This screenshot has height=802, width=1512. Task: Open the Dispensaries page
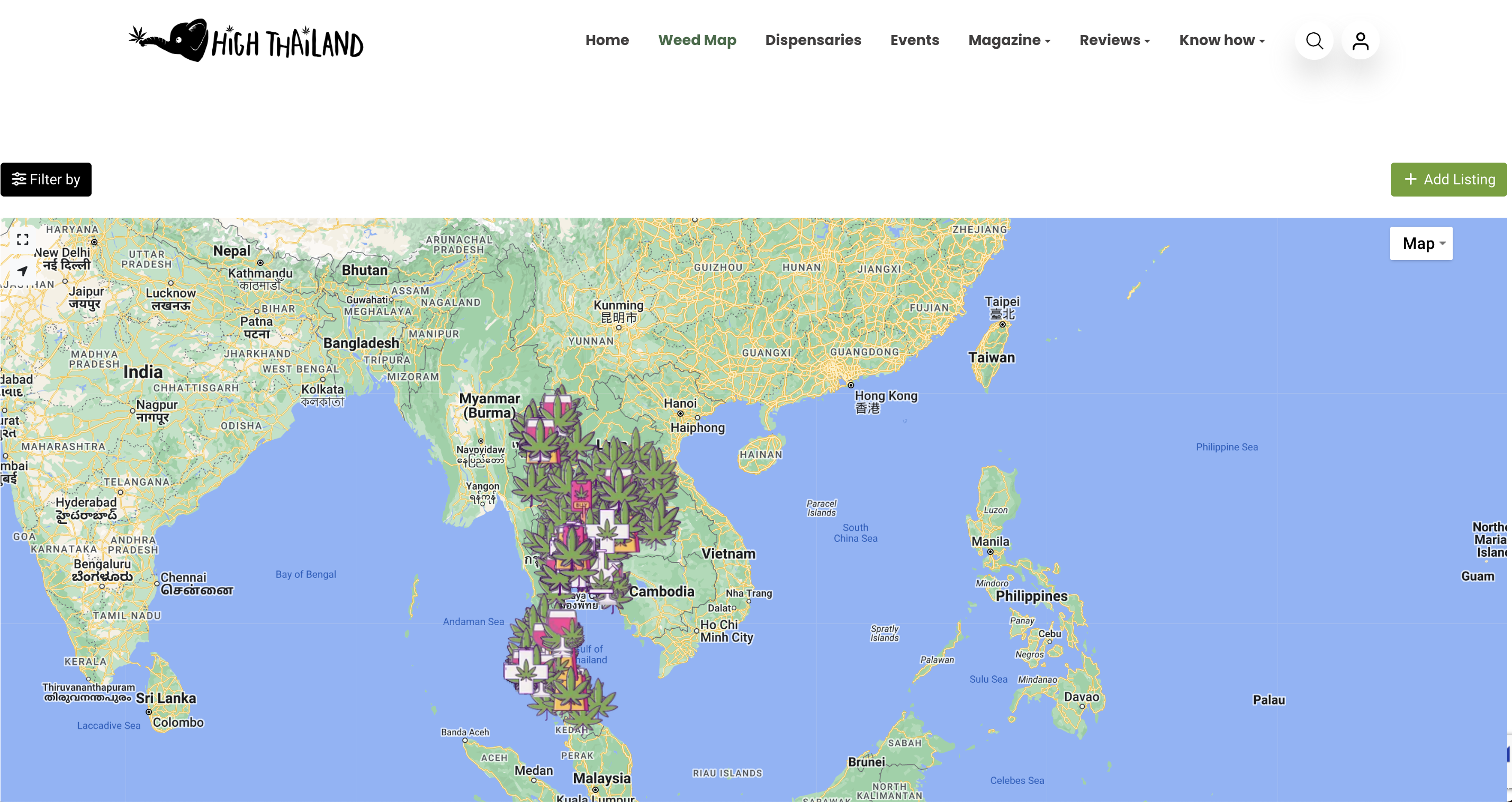(813, 40)
